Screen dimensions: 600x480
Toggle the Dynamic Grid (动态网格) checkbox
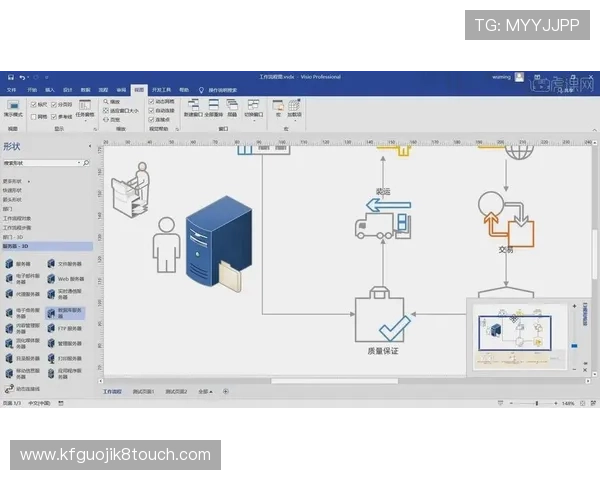(151, 101)
